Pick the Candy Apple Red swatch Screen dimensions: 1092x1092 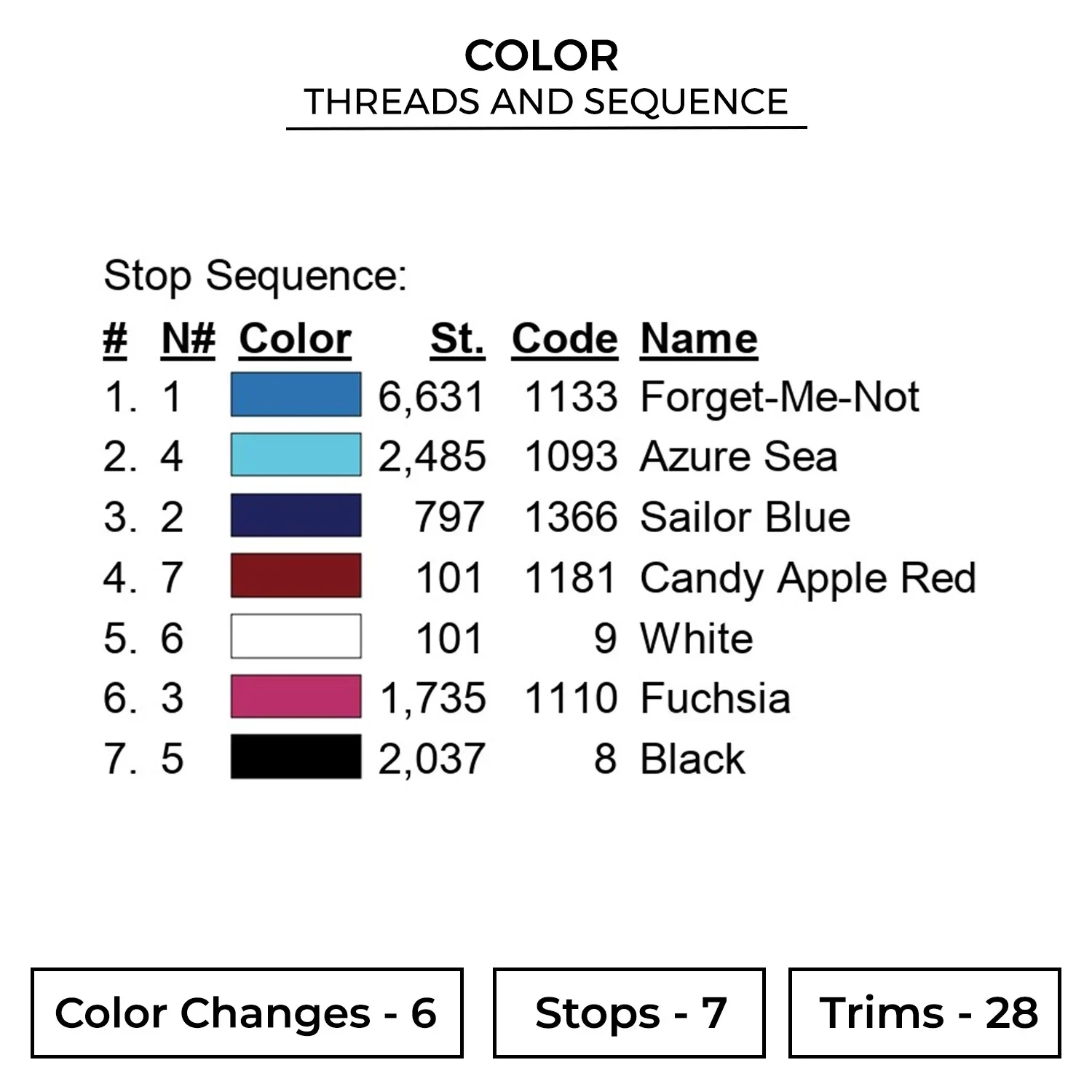[x=296, y=576]
